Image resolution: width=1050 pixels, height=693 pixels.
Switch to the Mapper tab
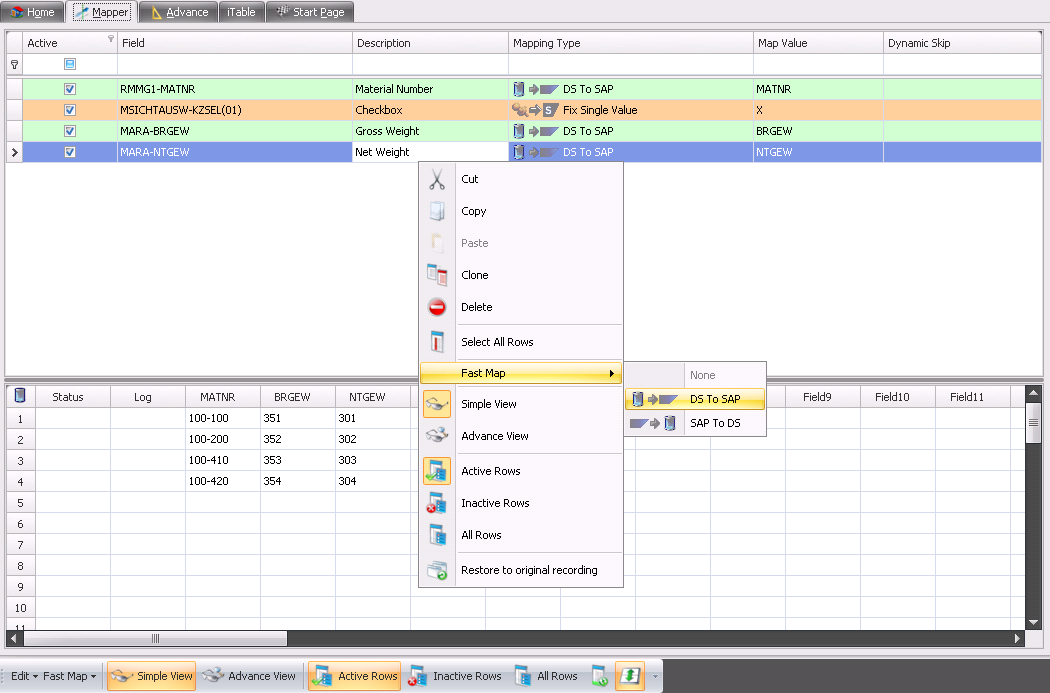pyautogui.click(x=102, y=12)
